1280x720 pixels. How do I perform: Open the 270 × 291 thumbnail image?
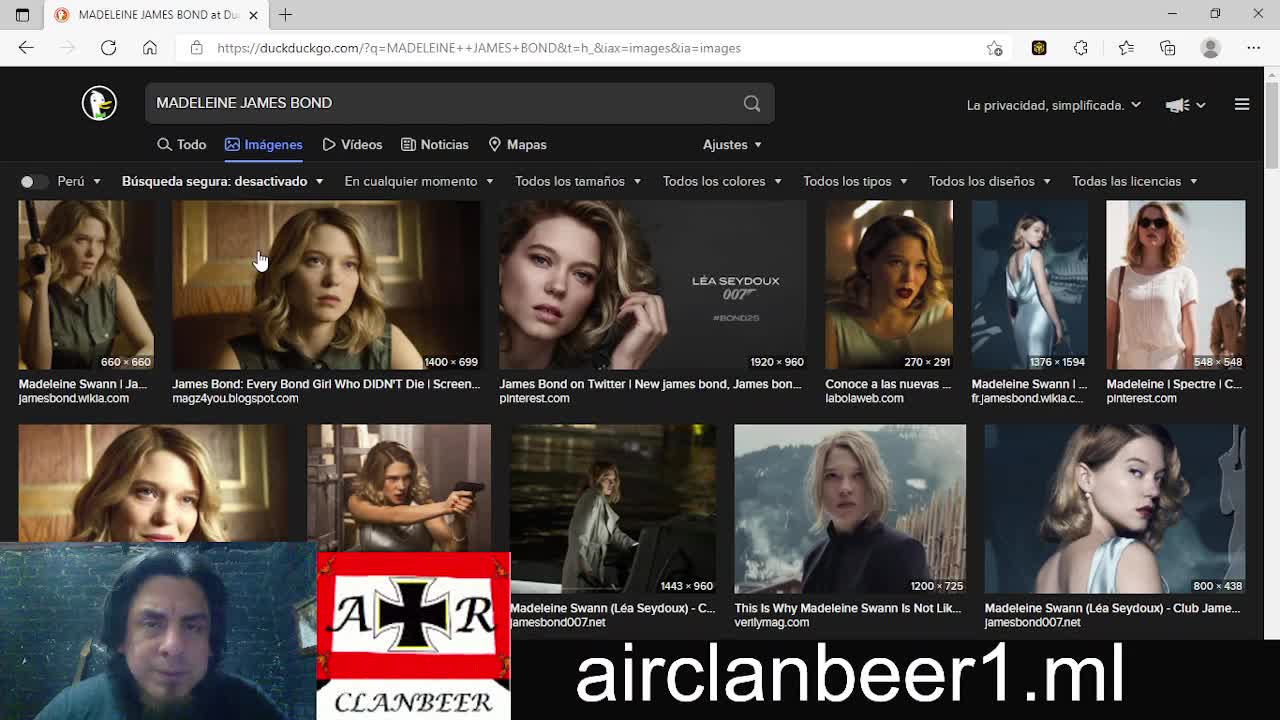pos(889,285)
